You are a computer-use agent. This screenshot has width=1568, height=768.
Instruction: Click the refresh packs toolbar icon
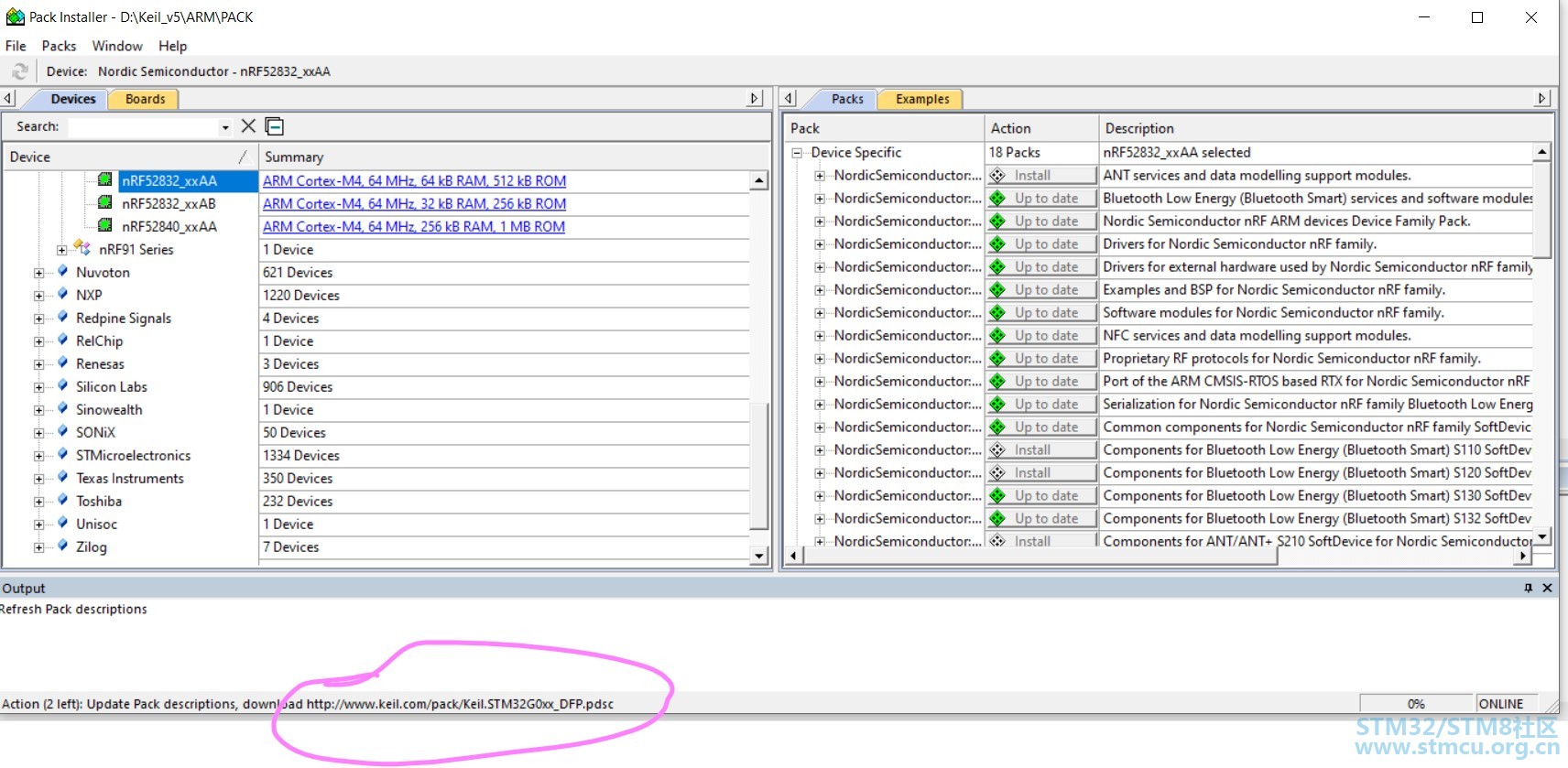[x=20, y=71]
